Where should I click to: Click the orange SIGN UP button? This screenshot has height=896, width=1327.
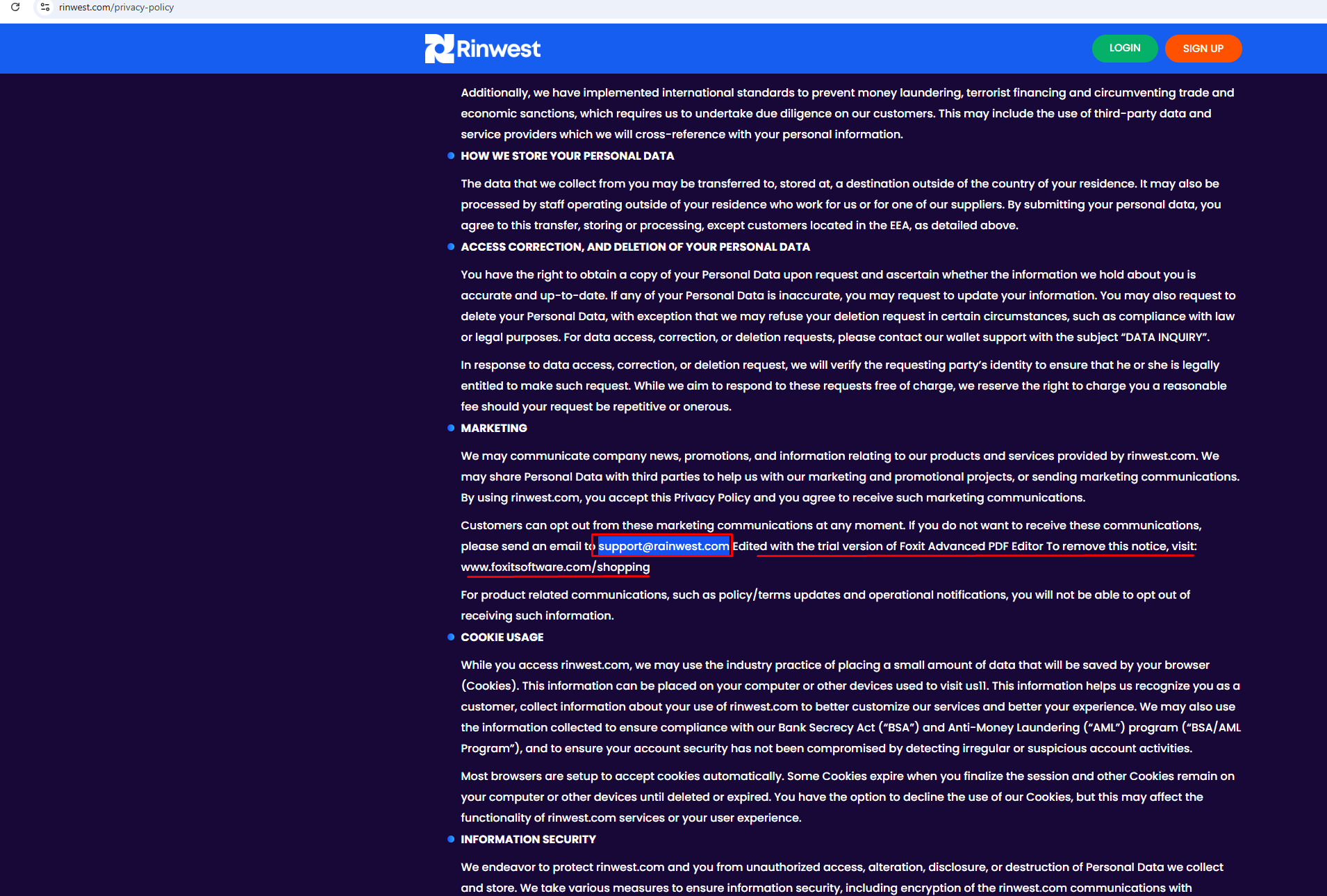click(x=1203, y=49)
